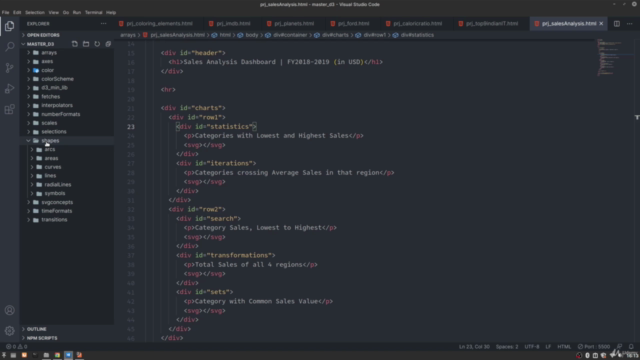Expand the colorScheme folder
The height and width of the screenshot is (360, 640).
(x=57, y=79)
